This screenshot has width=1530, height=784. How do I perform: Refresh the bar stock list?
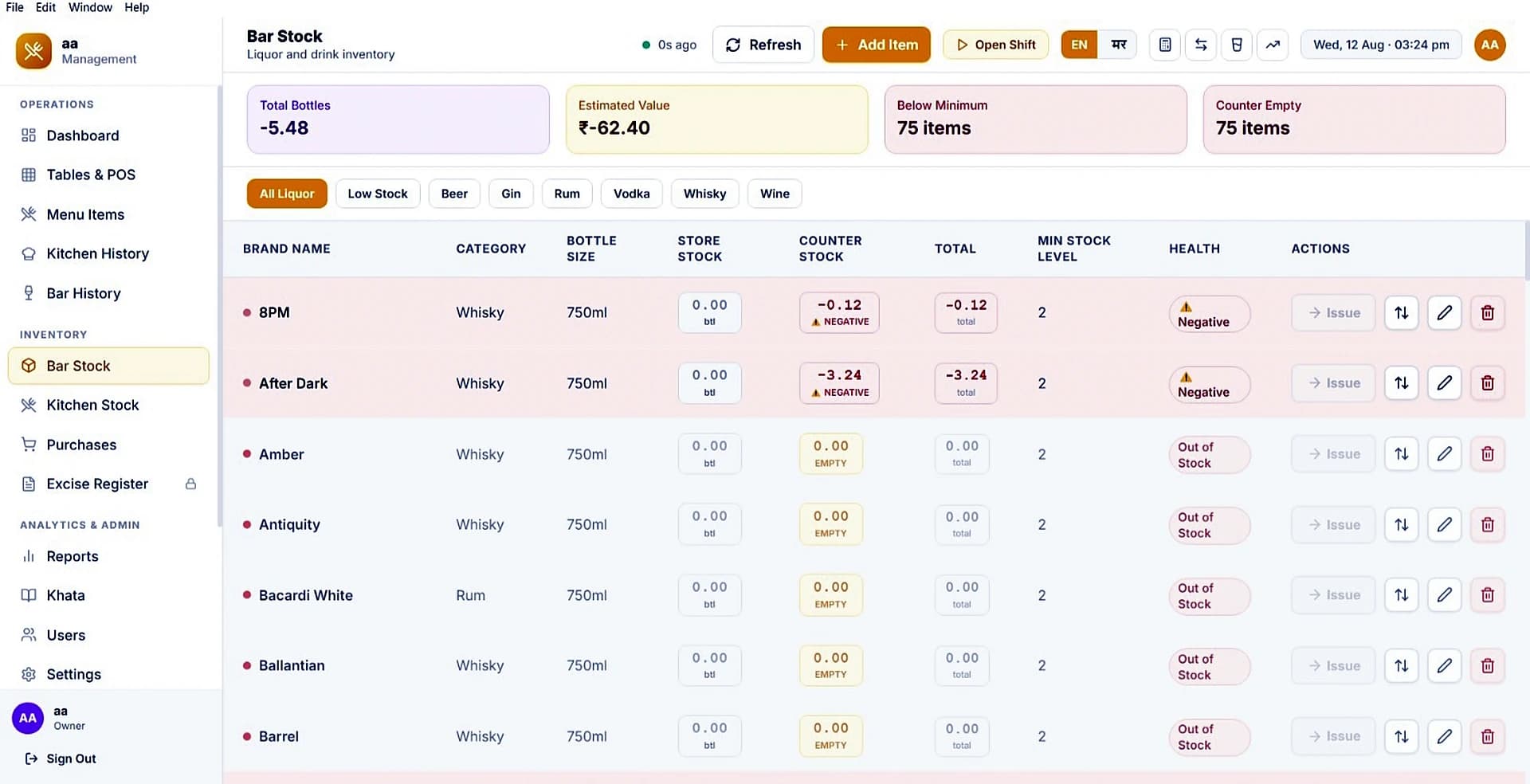763,45
